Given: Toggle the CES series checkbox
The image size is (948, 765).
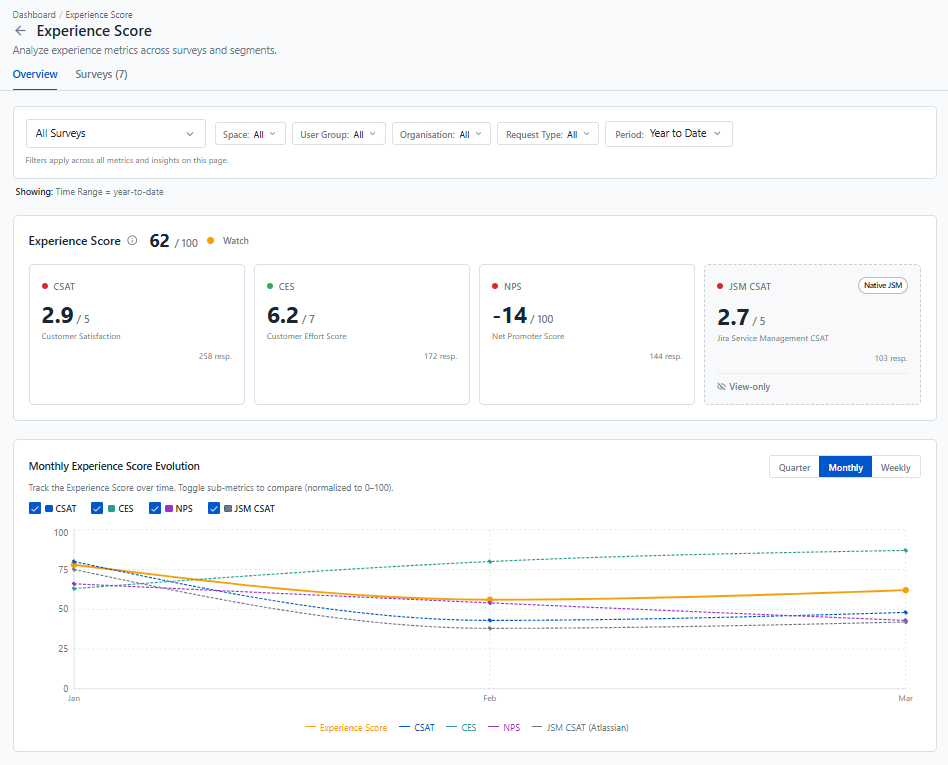Looking at the screenshot, I should point(97,508).
